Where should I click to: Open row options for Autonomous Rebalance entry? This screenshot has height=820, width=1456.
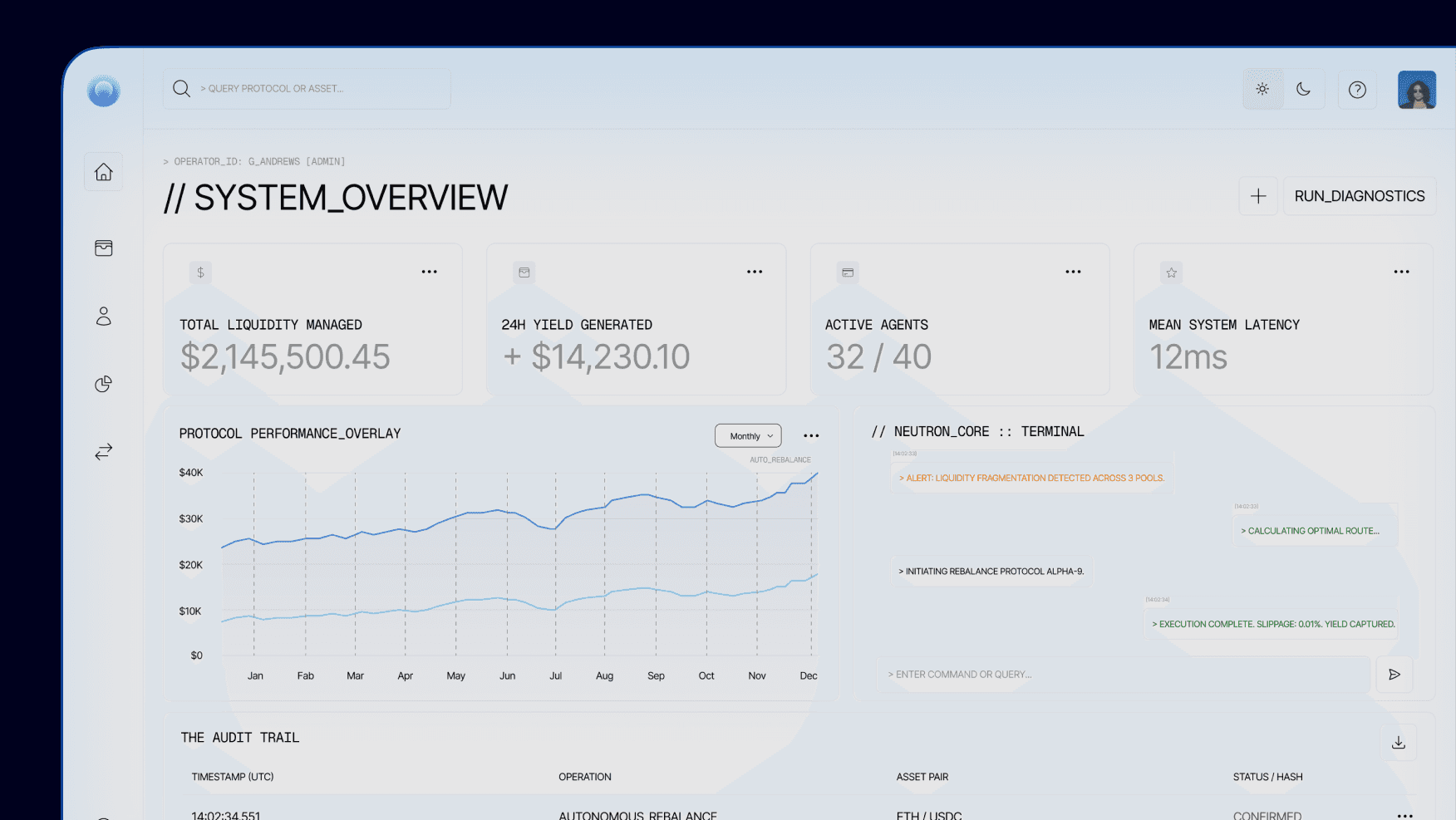click(x=1405, y=816)
